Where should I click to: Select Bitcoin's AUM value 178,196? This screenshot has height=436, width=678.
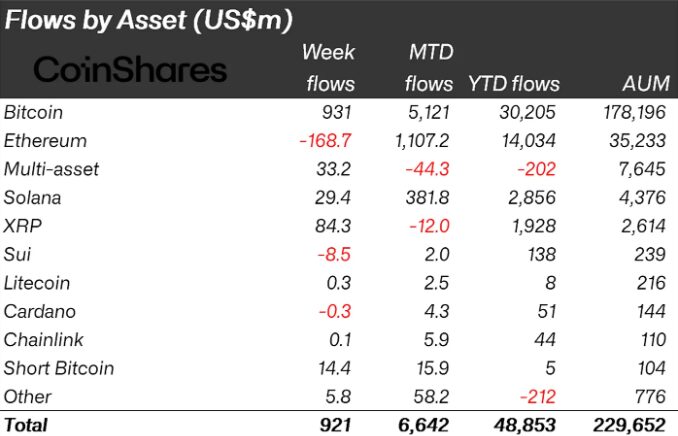tap(634, 112)
